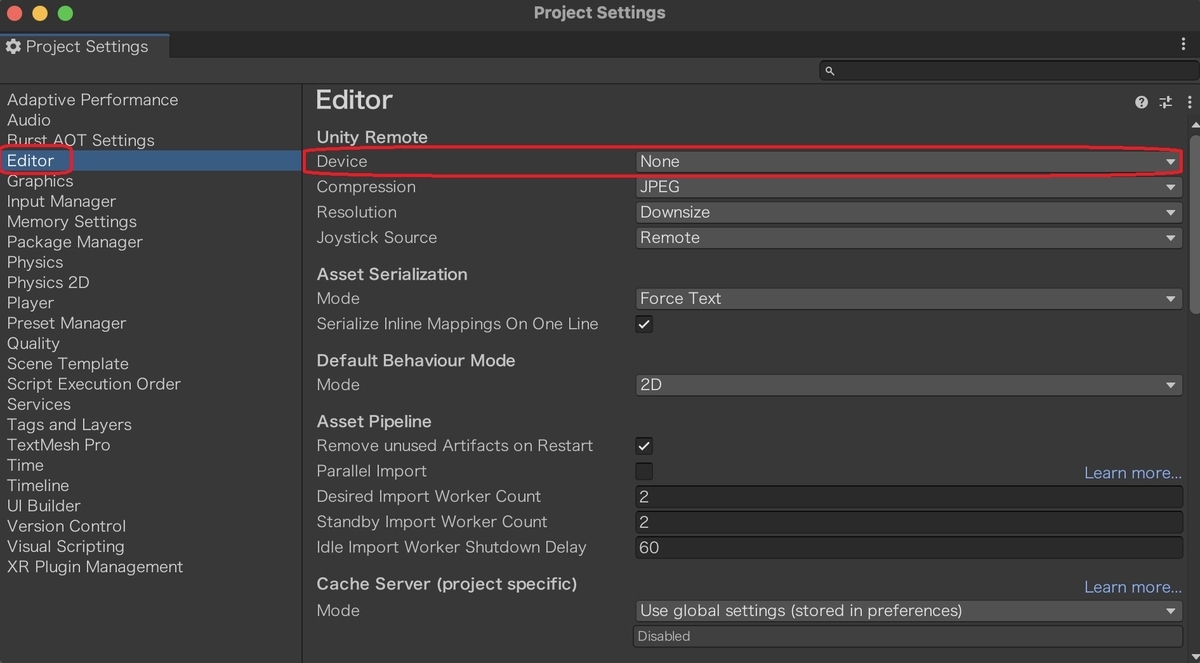Image resolution: width=1200 pixels, height=663 pixels.
Task: Click the Disabled cache server status box
Action: pos(909,636)
